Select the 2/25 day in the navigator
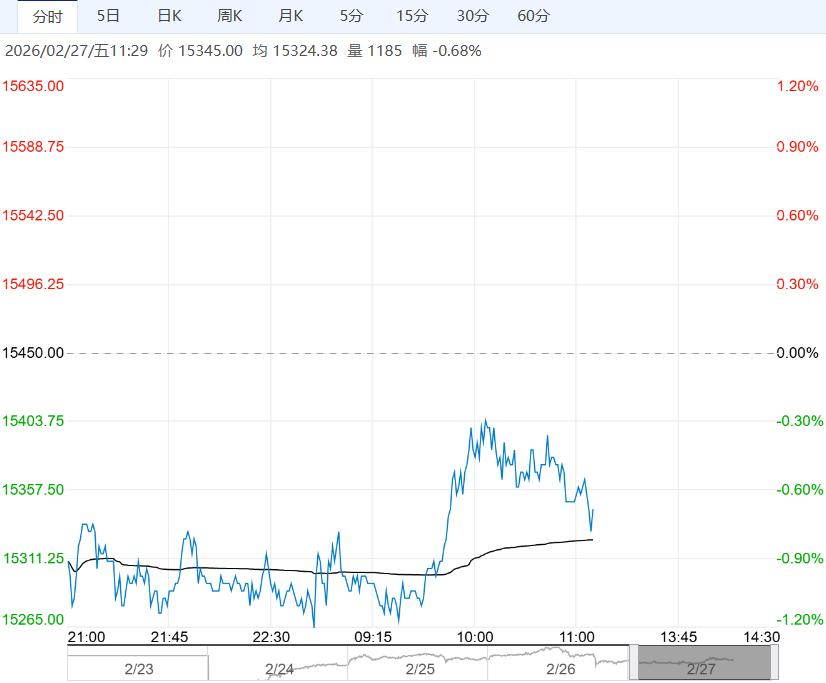826x683 pixels. click(420, 669)
